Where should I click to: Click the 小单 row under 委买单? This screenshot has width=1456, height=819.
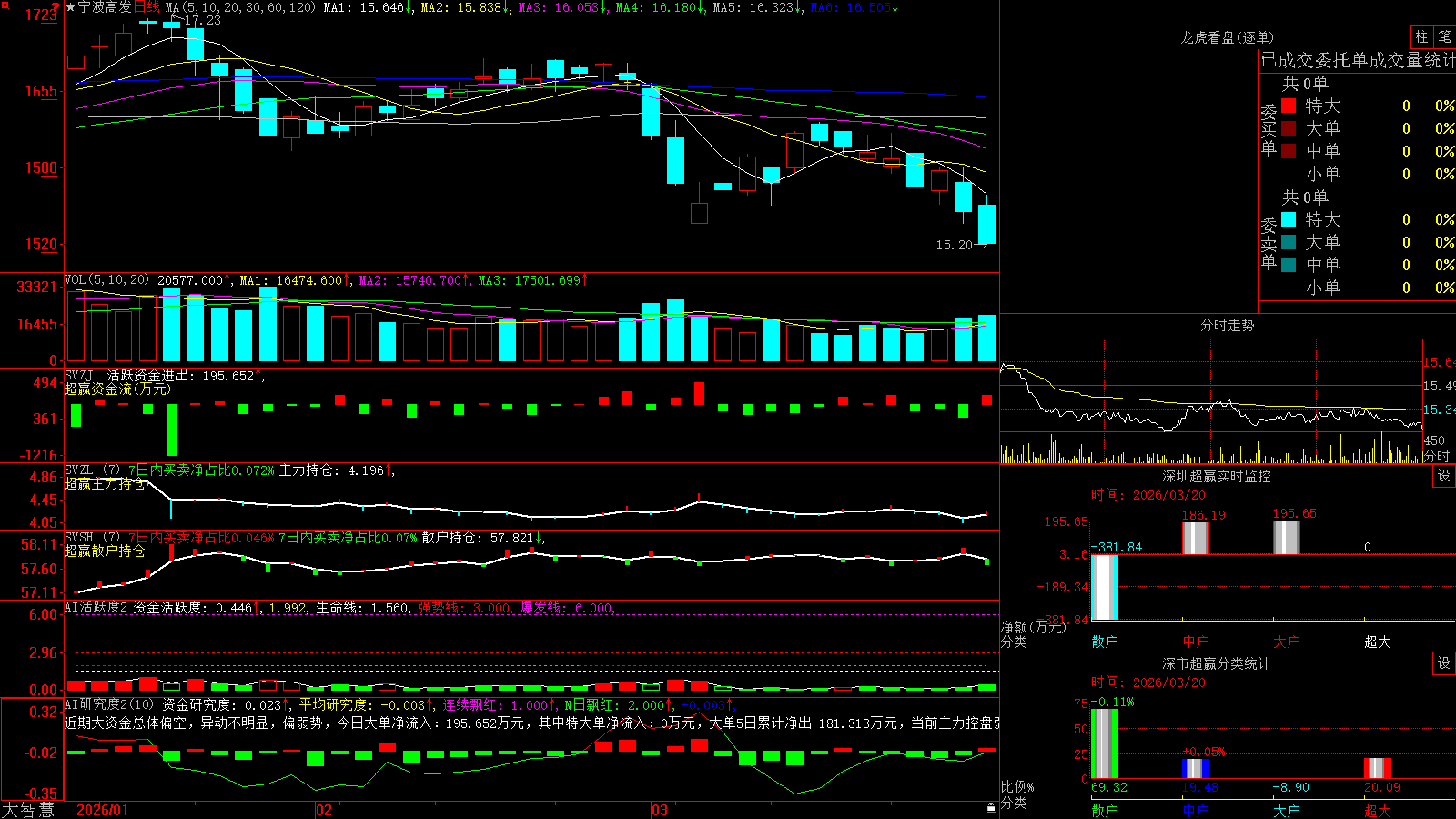1367,174
